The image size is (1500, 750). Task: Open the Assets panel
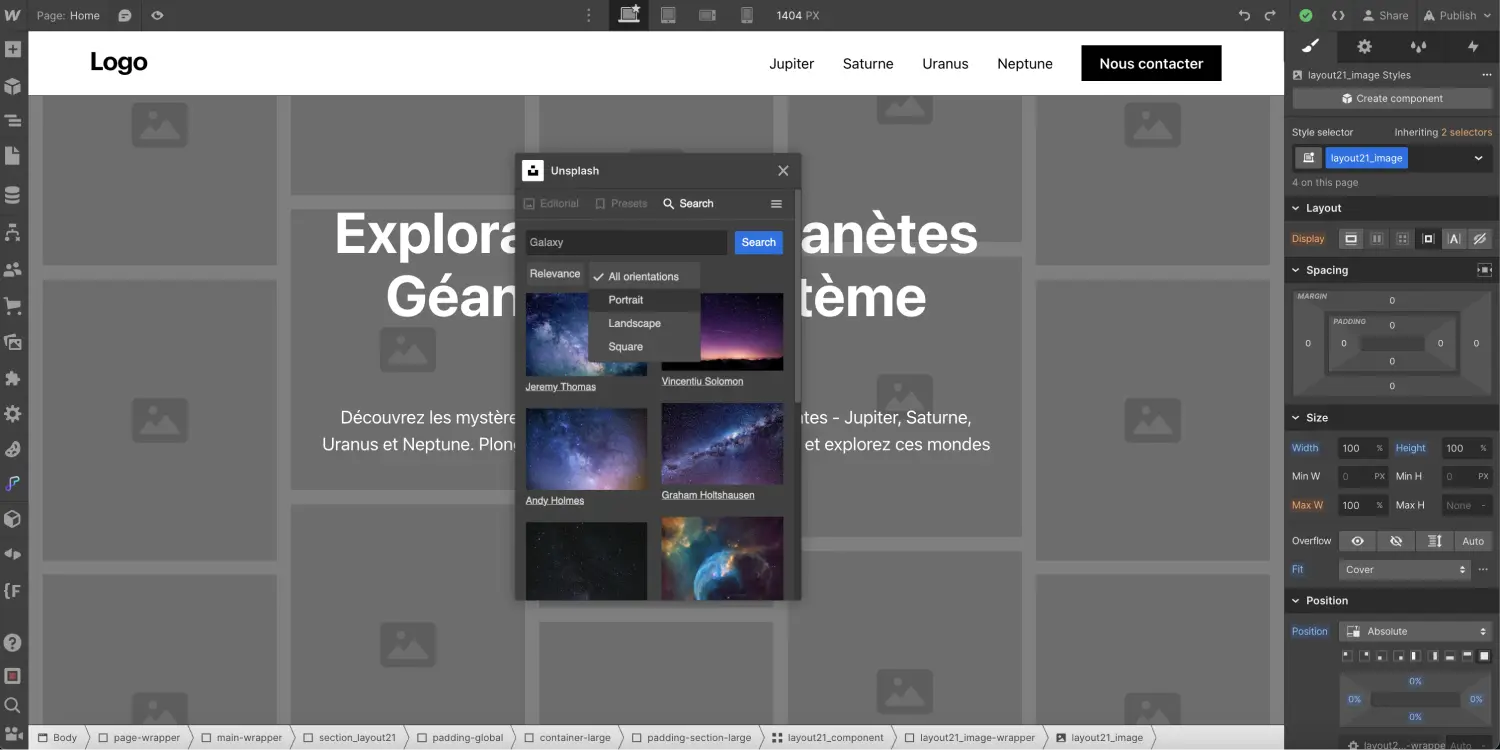(x=13, y=342)
